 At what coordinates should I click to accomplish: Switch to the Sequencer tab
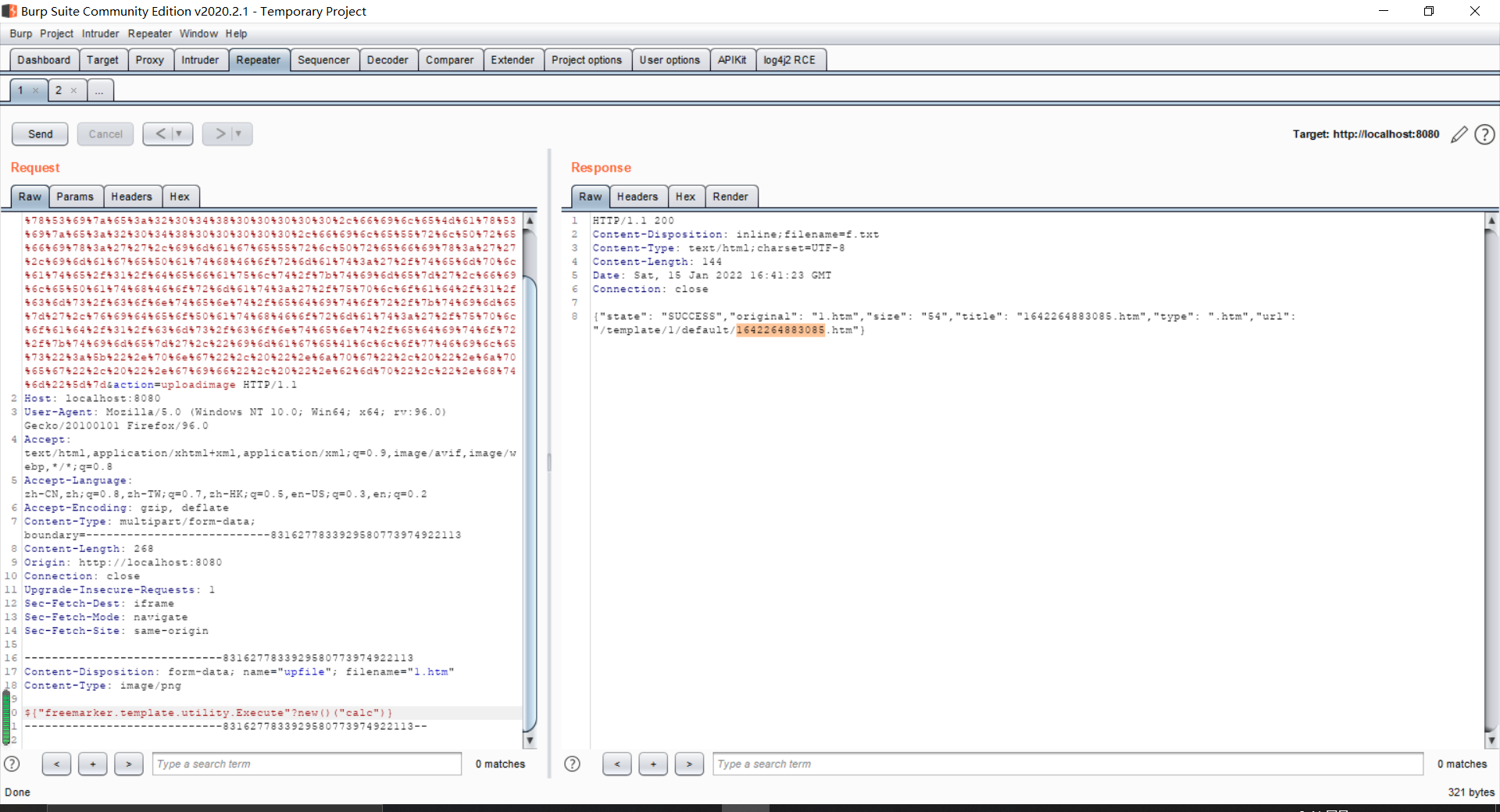click(323, 60)
